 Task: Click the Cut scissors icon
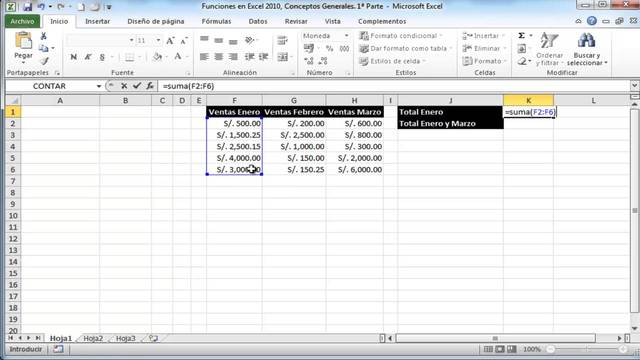(44, 36)
